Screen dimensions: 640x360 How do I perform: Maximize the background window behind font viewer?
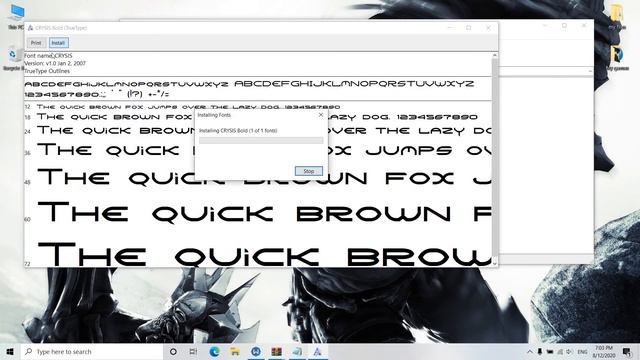pyautogui.click(x=564, y=25)
